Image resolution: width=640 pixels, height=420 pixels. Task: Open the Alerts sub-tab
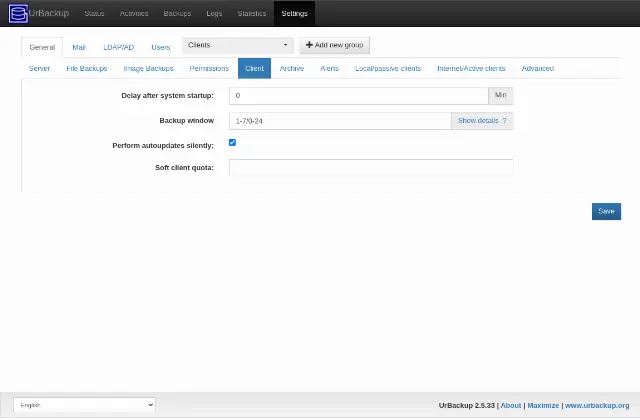[329, 69]
